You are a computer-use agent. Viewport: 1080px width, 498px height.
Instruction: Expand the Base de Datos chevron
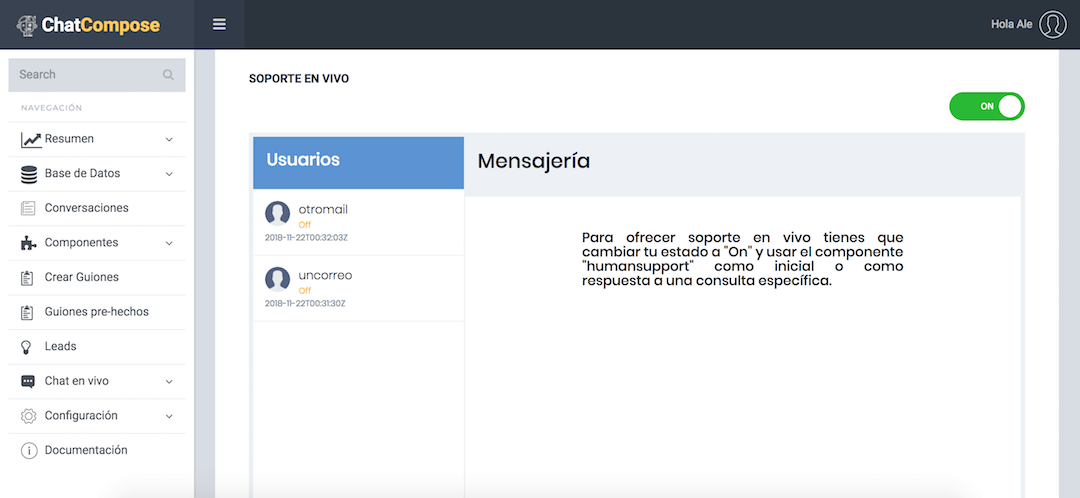pyautogui.click(x=169, y=174)
